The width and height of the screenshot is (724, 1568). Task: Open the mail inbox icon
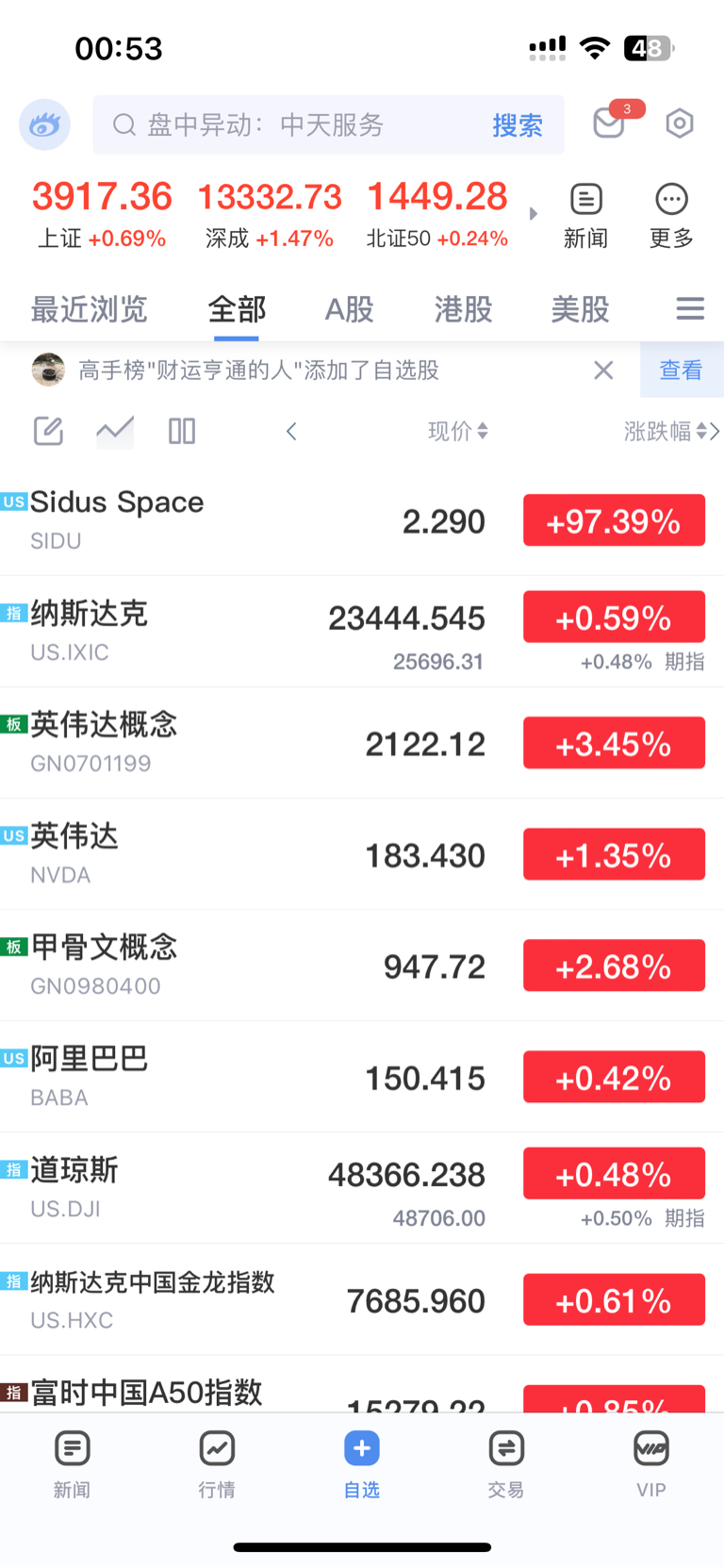point(609,124)
